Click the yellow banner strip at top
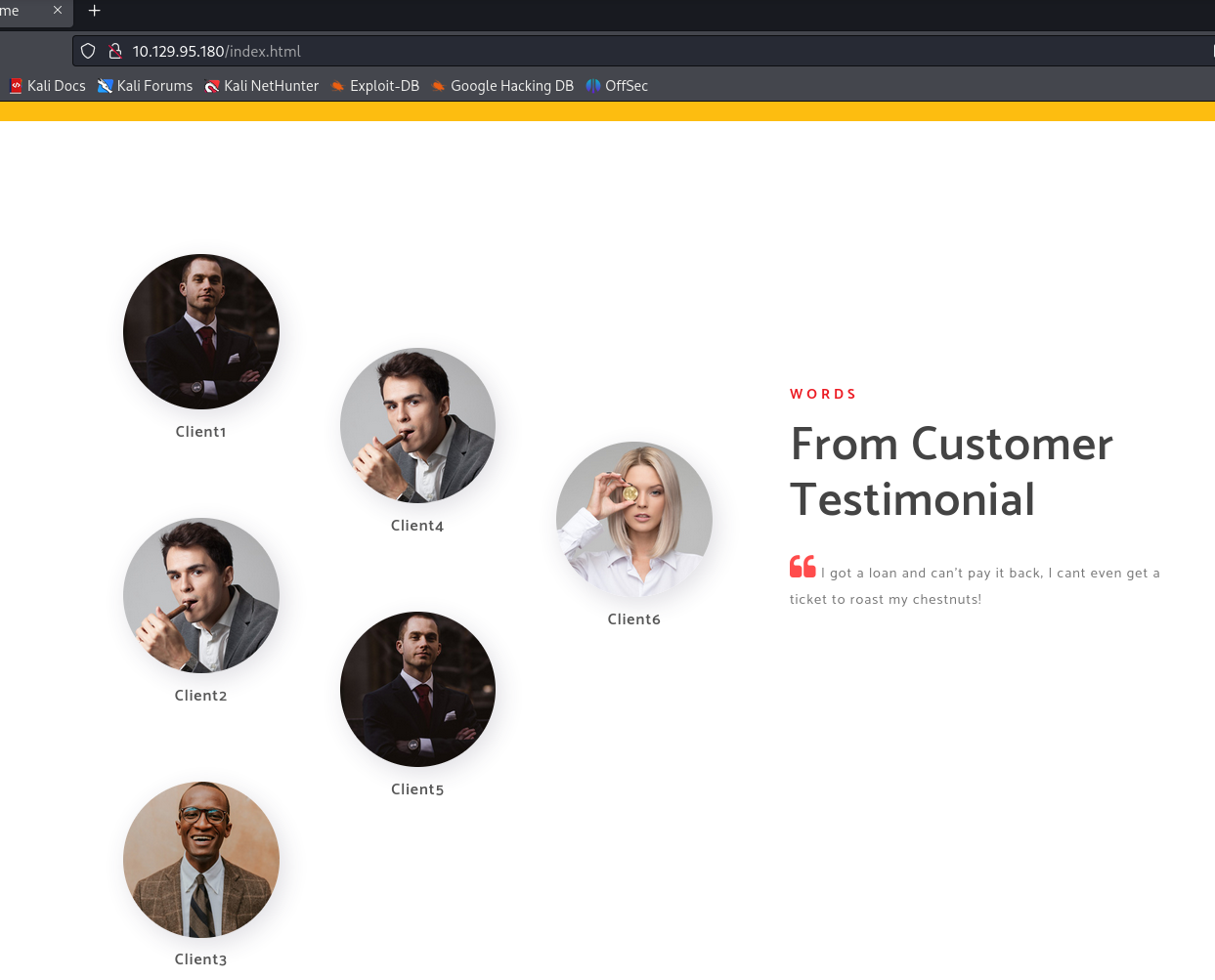 tap(607, 111)
